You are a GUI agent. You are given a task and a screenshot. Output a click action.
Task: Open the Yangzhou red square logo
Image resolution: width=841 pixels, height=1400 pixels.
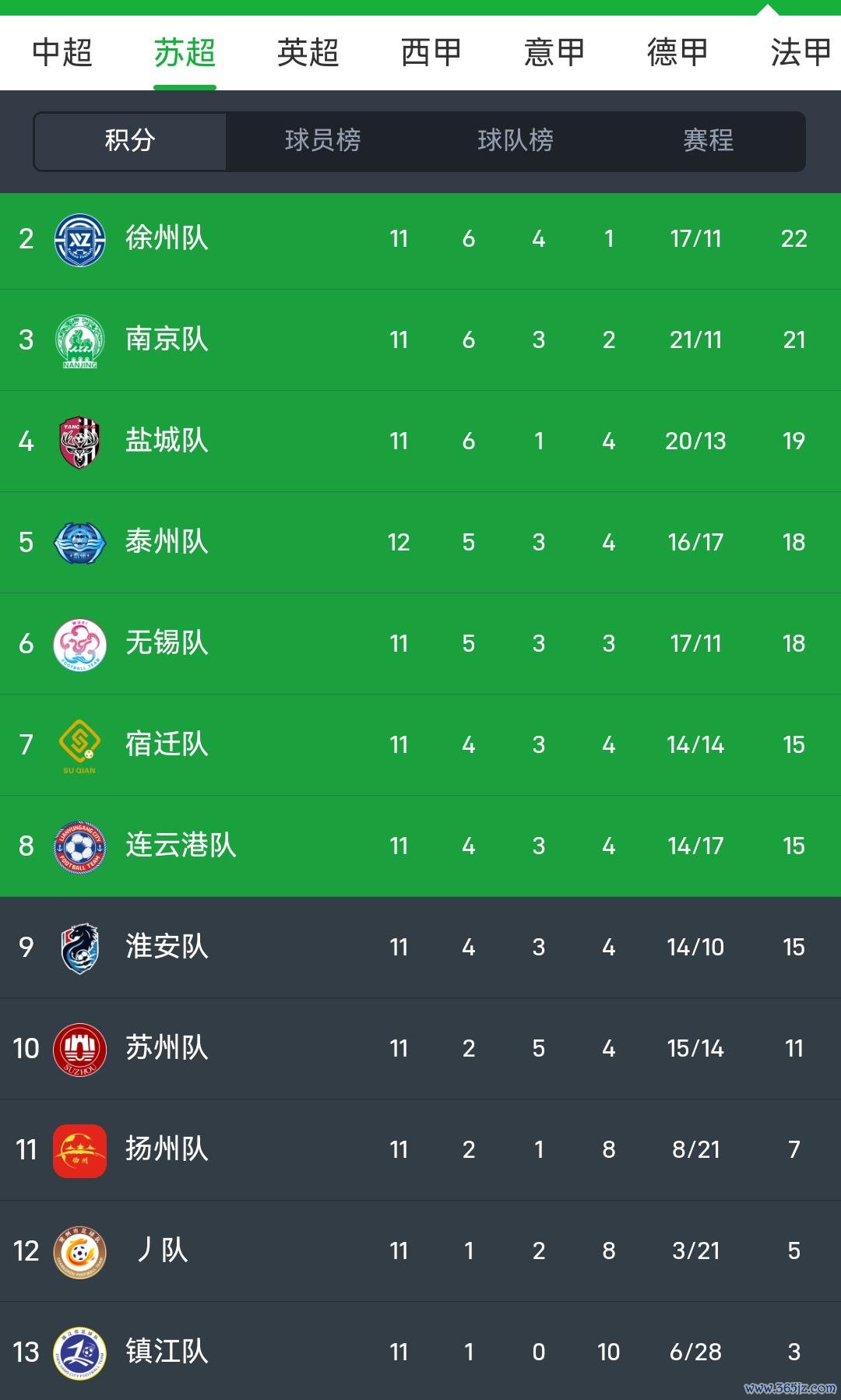79,1150
